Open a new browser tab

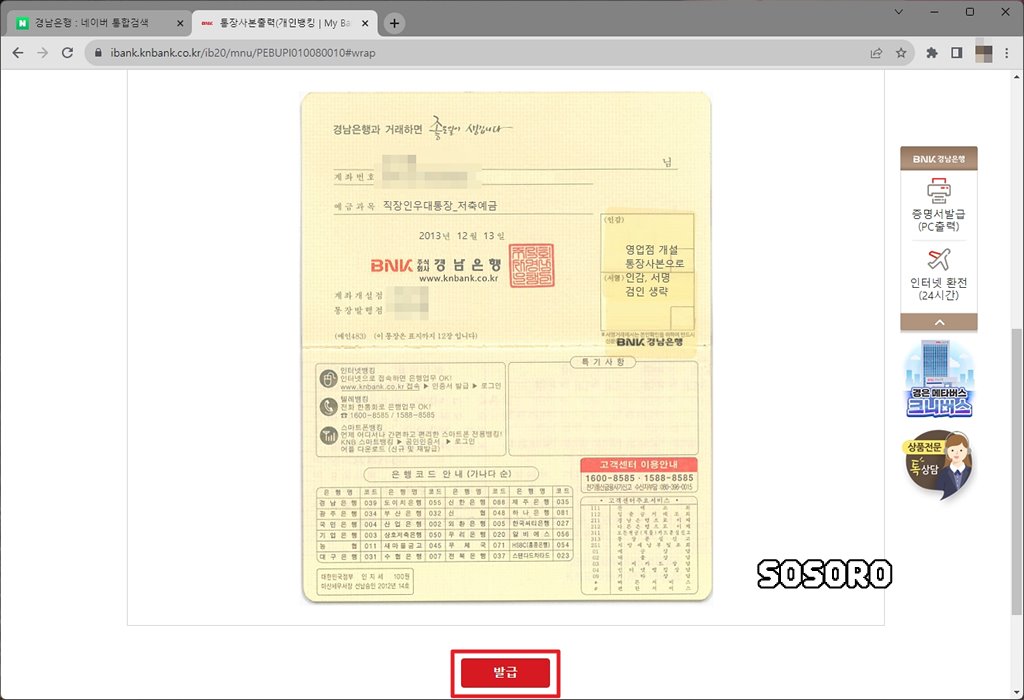394,23
